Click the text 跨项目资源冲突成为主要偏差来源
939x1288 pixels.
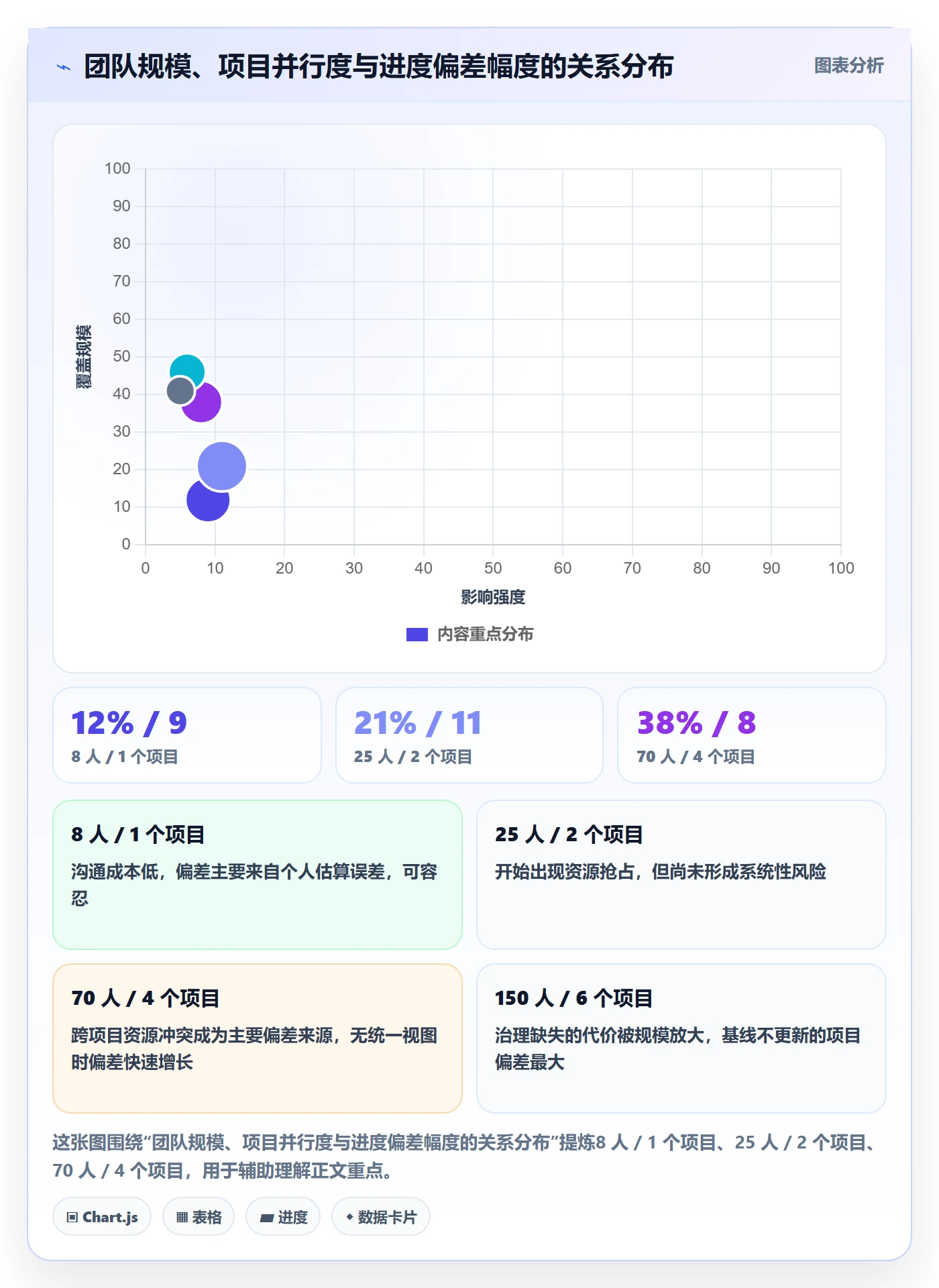[x=202, y=1035]
